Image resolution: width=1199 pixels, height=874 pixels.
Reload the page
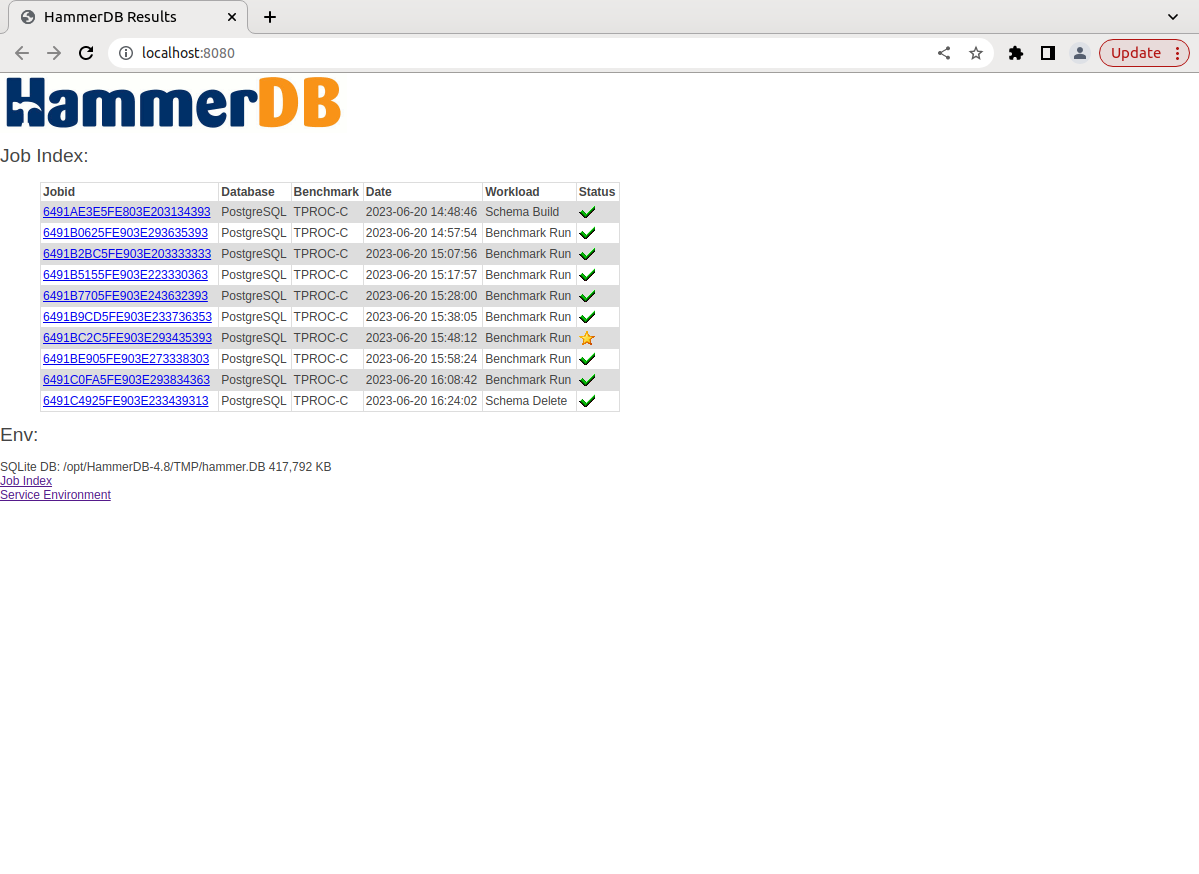click(86, 53)
